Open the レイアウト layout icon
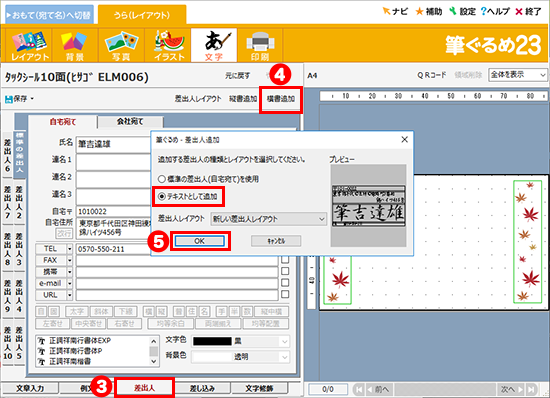The image size is (550, 398). point(29,46)
